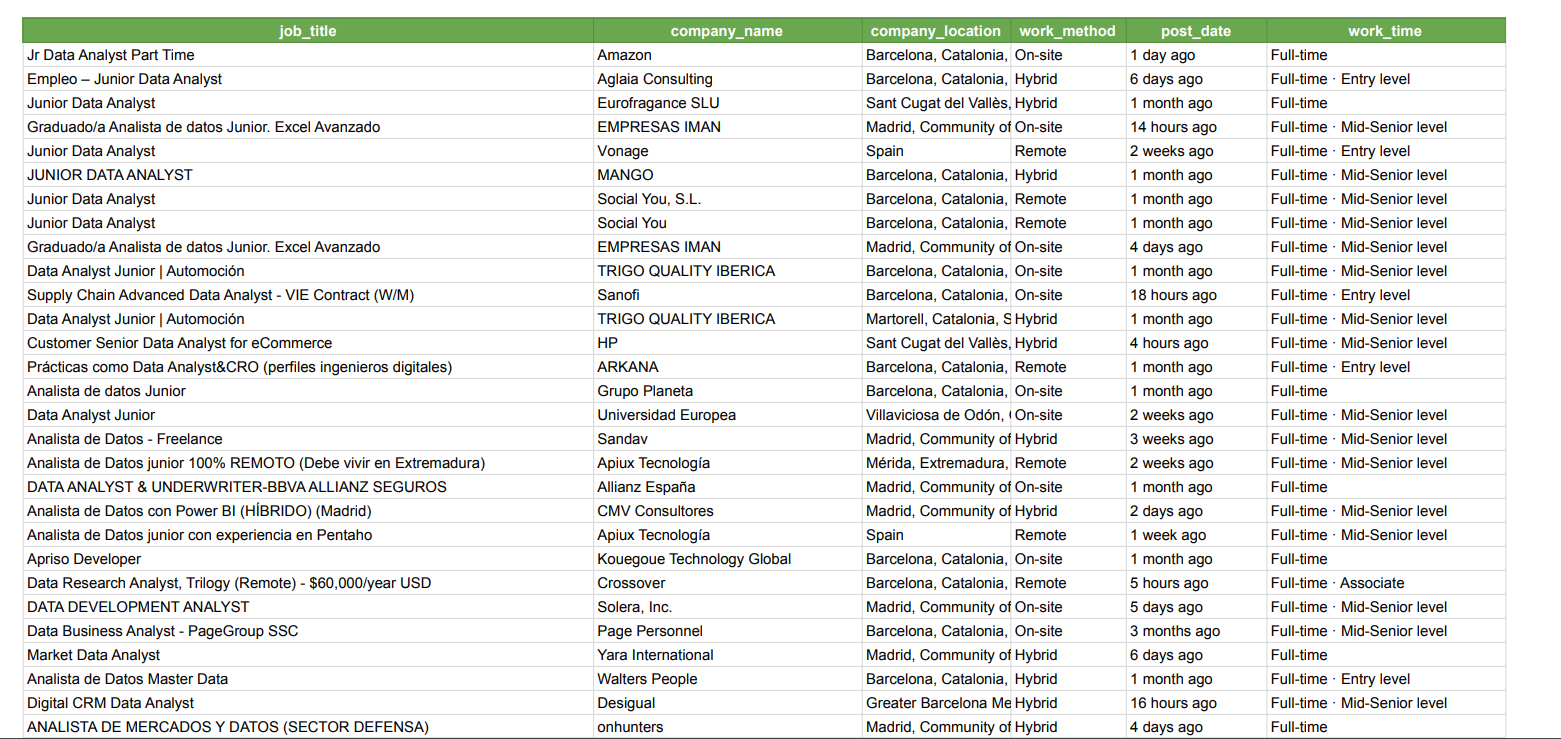The width and height of the screenshot is (1561, 739).
Task: Click the 'Mérida, Extremadura' location cell
Action: (936, 463)
